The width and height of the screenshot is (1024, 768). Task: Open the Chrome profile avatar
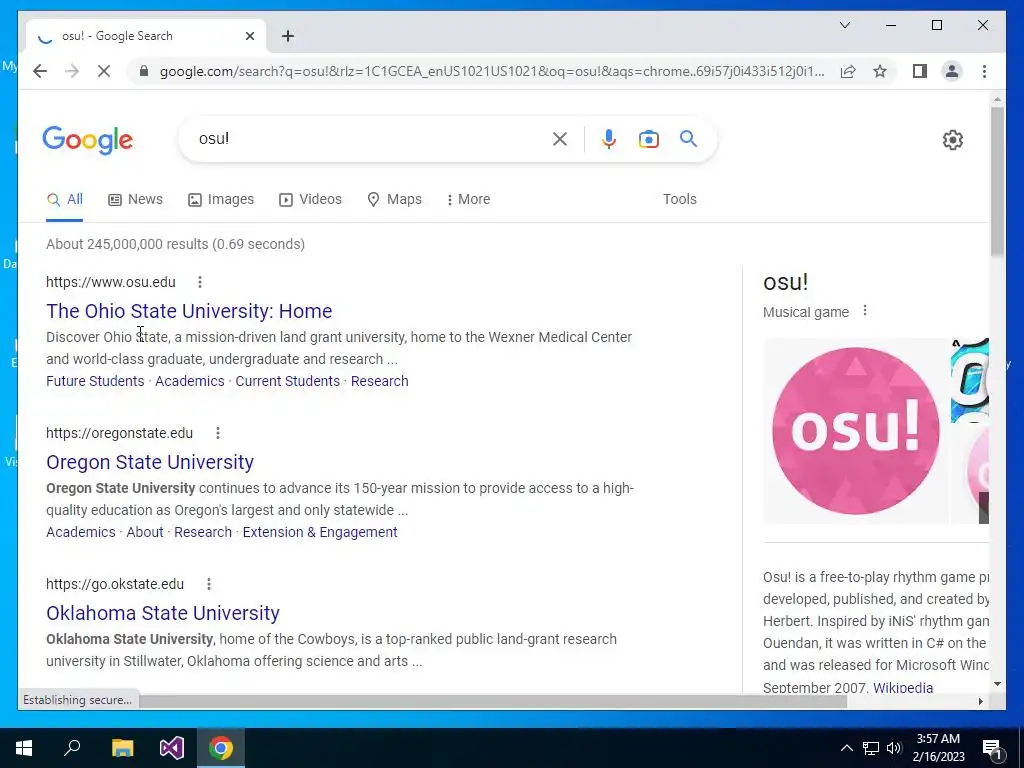[952, 71]
